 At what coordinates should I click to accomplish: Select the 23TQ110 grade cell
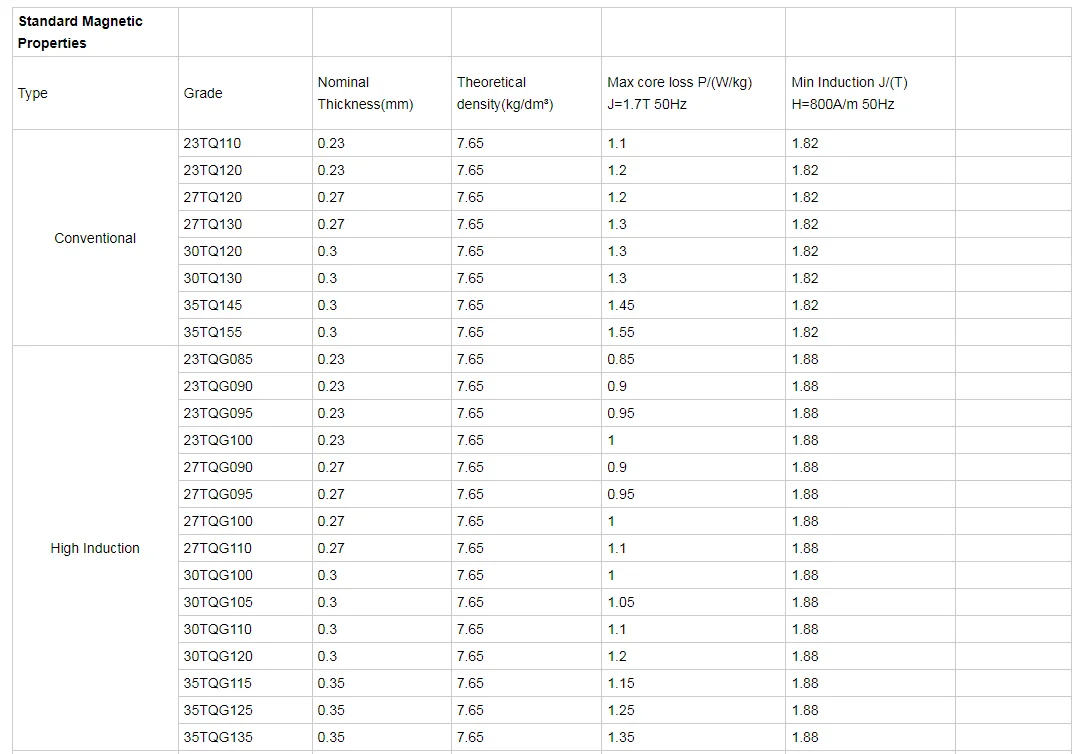coord(213,143)
